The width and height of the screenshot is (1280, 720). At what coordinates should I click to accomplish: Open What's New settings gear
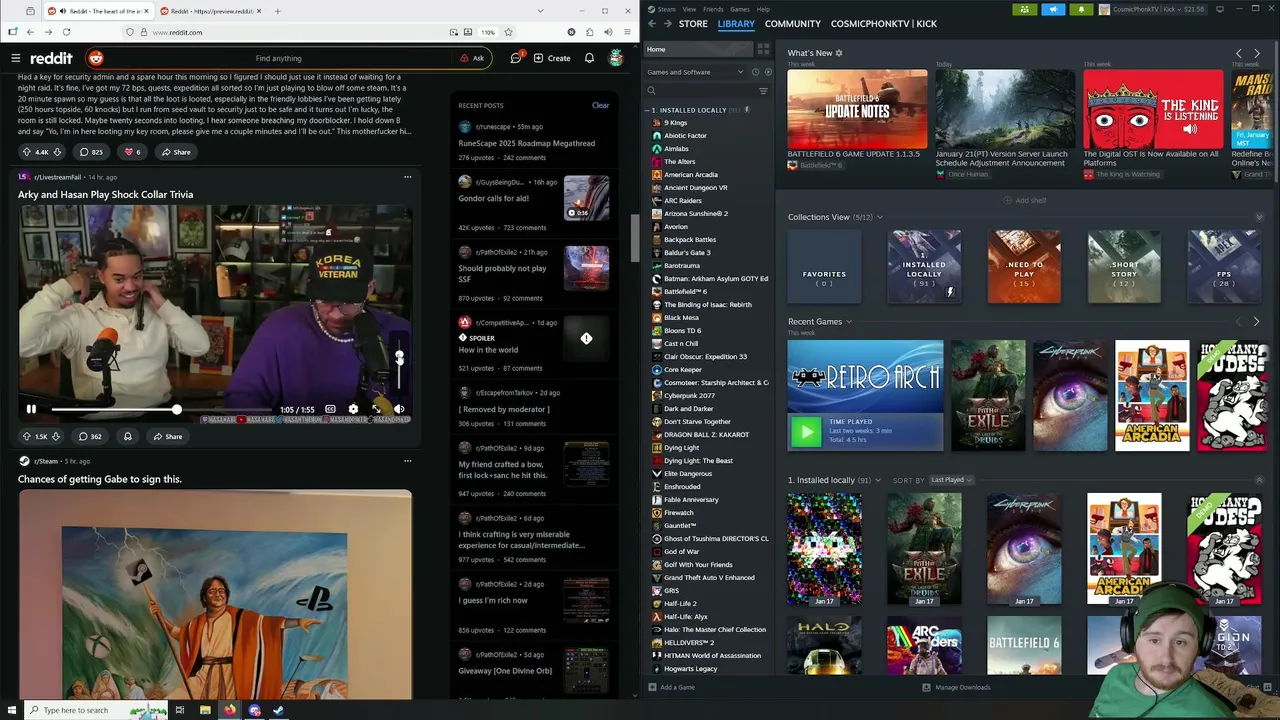(839, 53)
